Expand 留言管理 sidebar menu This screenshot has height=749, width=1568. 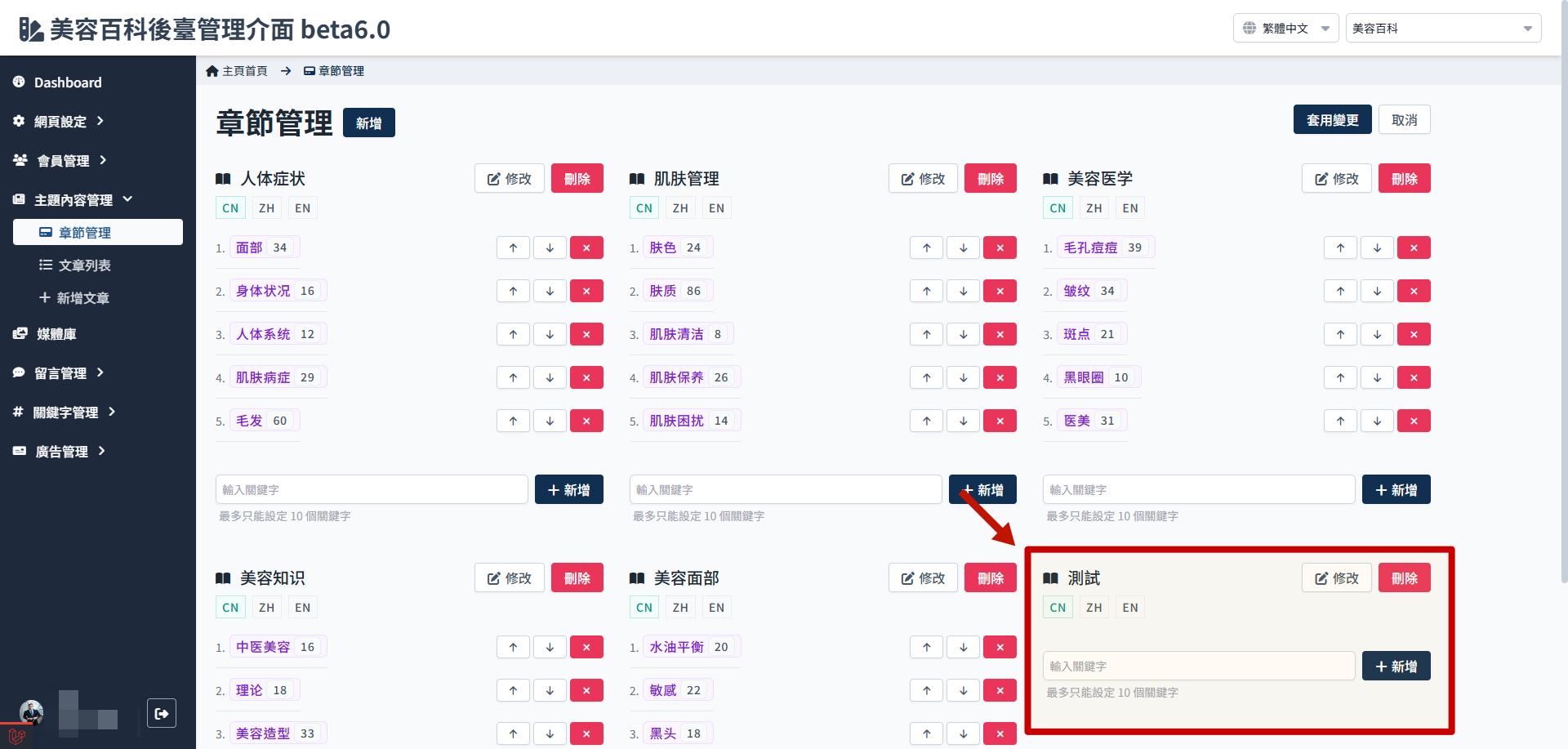click(59, 372)
